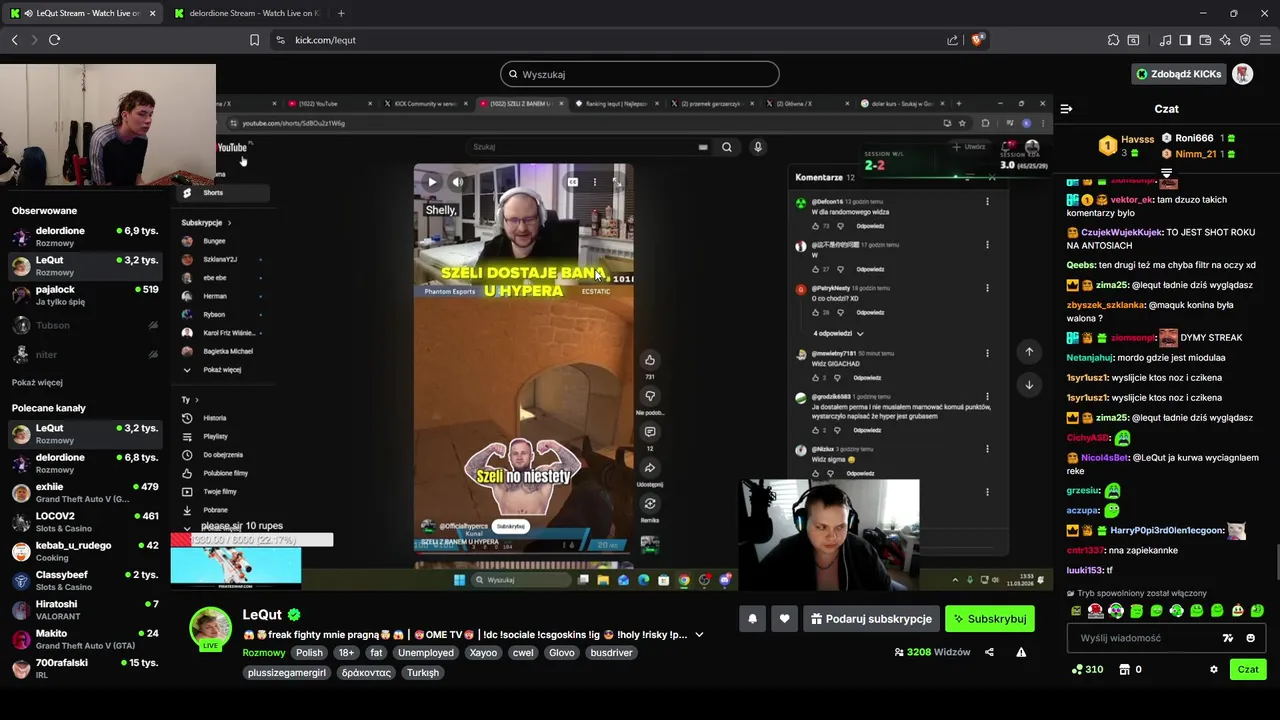Open the Brave share page icon

[952, 40]
